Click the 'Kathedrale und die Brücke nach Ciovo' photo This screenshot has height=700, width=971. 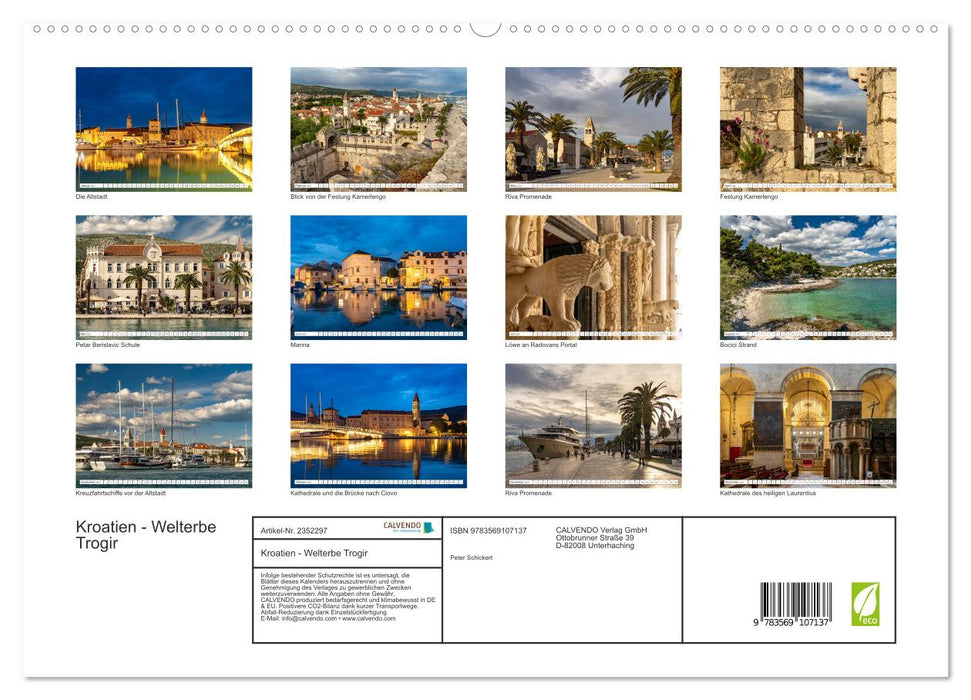378,426
